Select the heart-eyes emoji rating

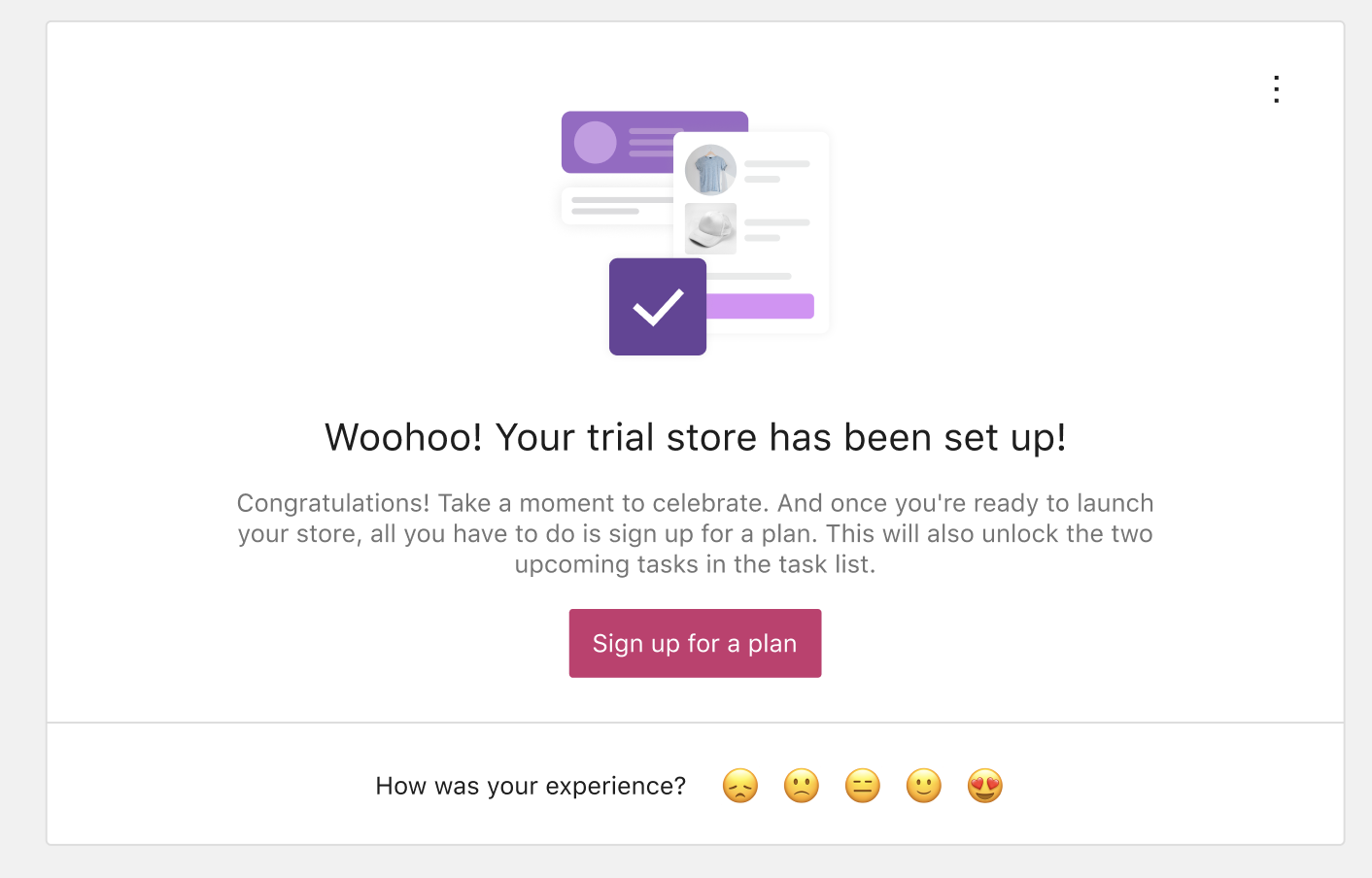click(984, 786)
